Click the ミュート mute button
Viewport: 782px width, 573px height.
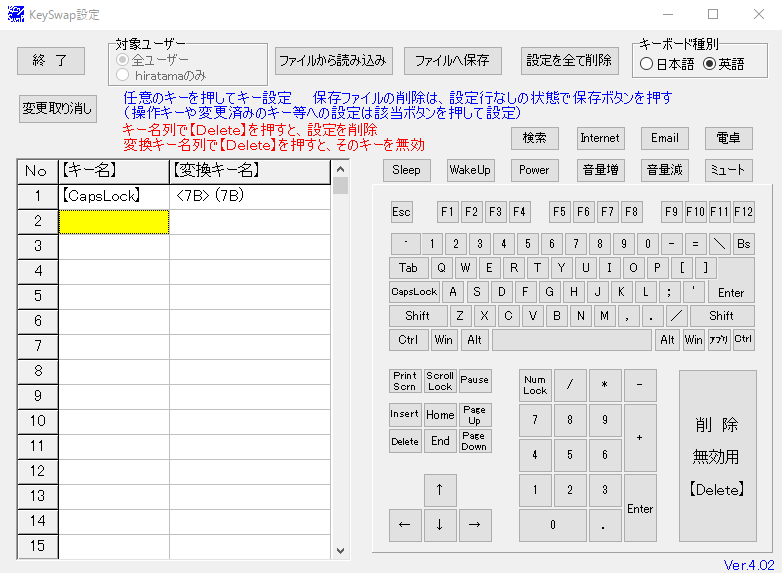point(729,170)
